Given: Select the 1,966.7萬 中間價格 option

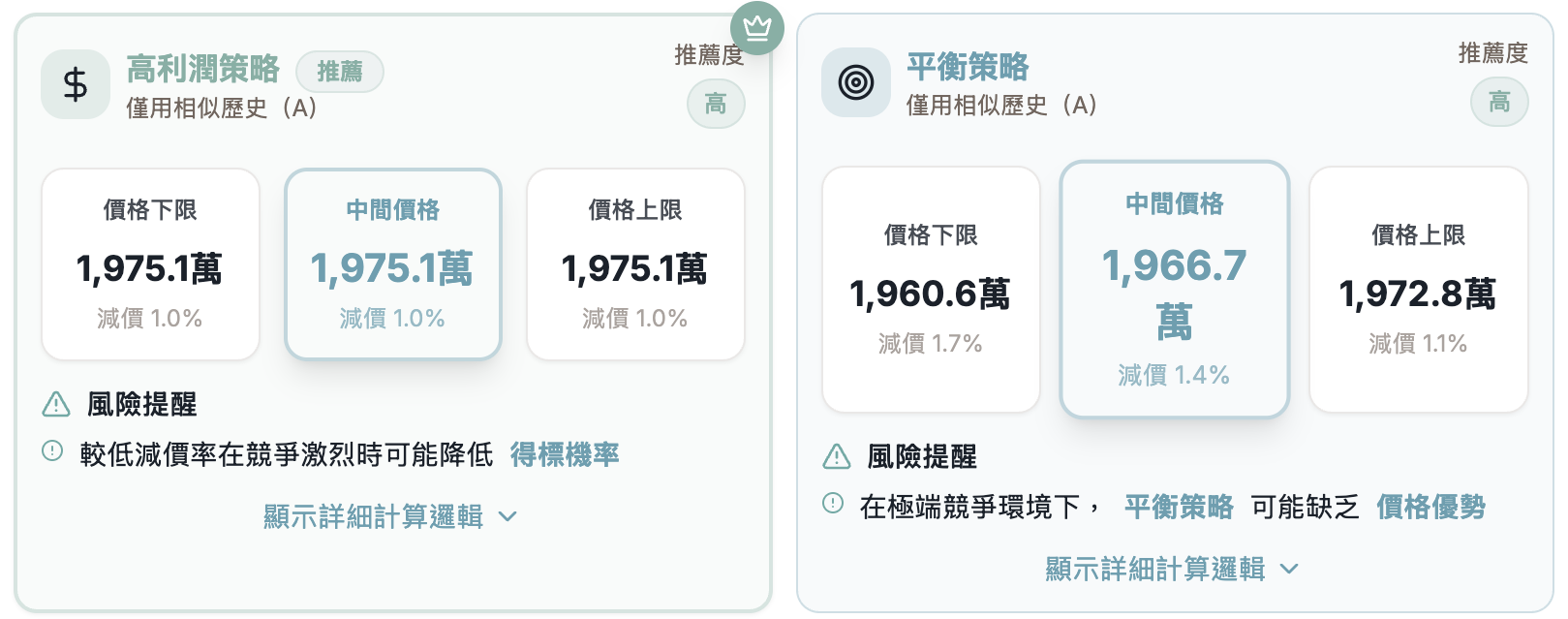Looking at the screenshot, I should pos(1174,289).
